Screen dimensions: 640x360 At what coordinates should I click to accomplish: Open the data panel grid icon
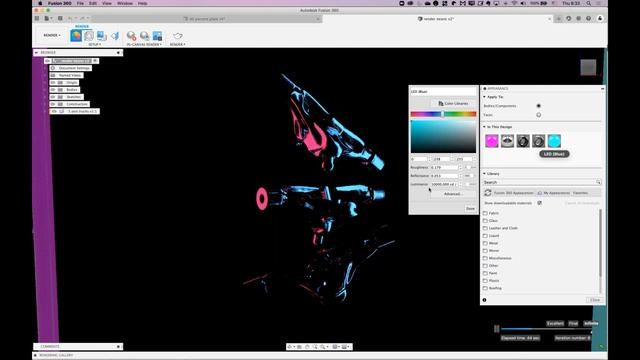pos(37,18)
